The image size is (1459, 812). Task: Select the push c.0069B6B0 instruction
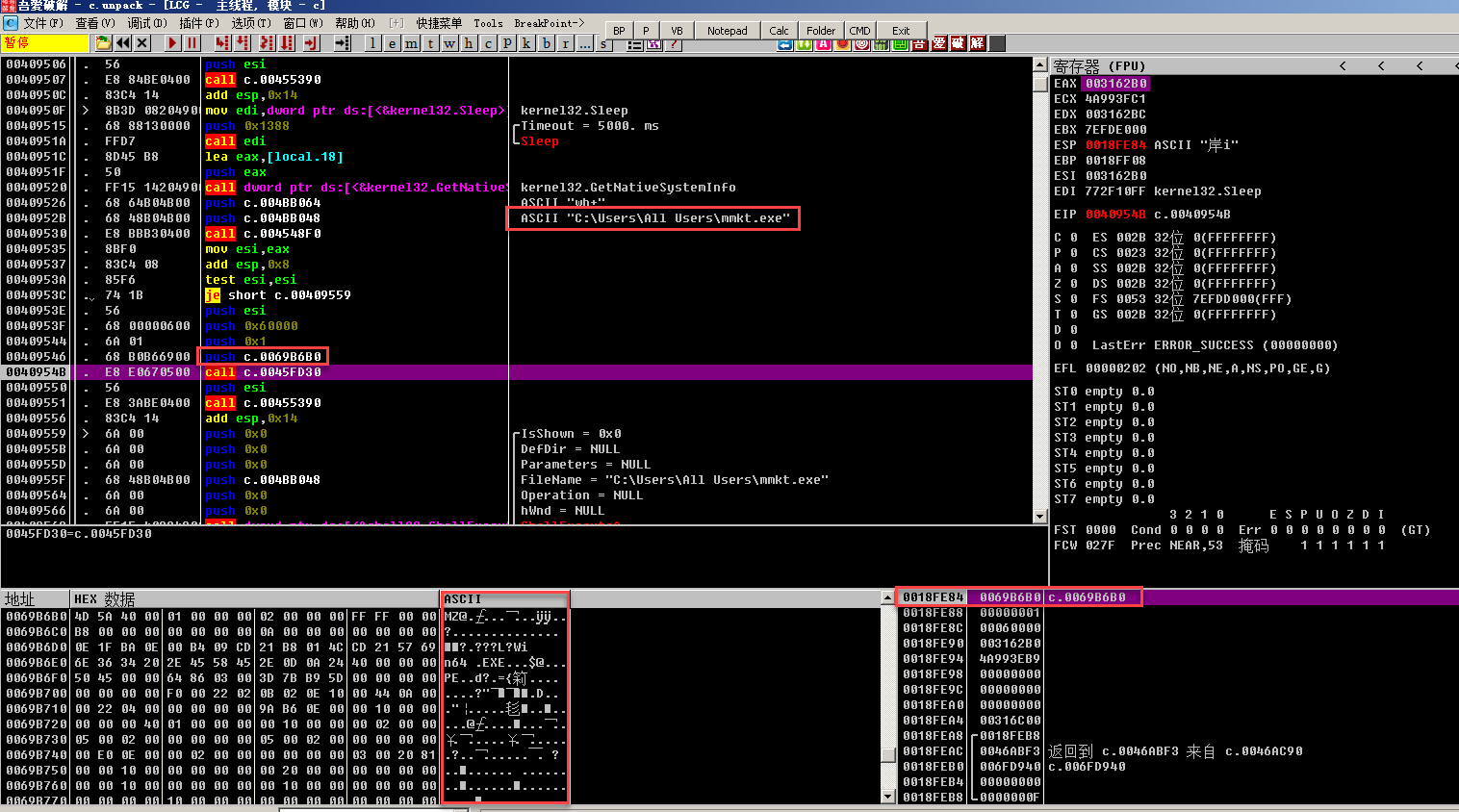pyautogui.click(x=263, y=357)
